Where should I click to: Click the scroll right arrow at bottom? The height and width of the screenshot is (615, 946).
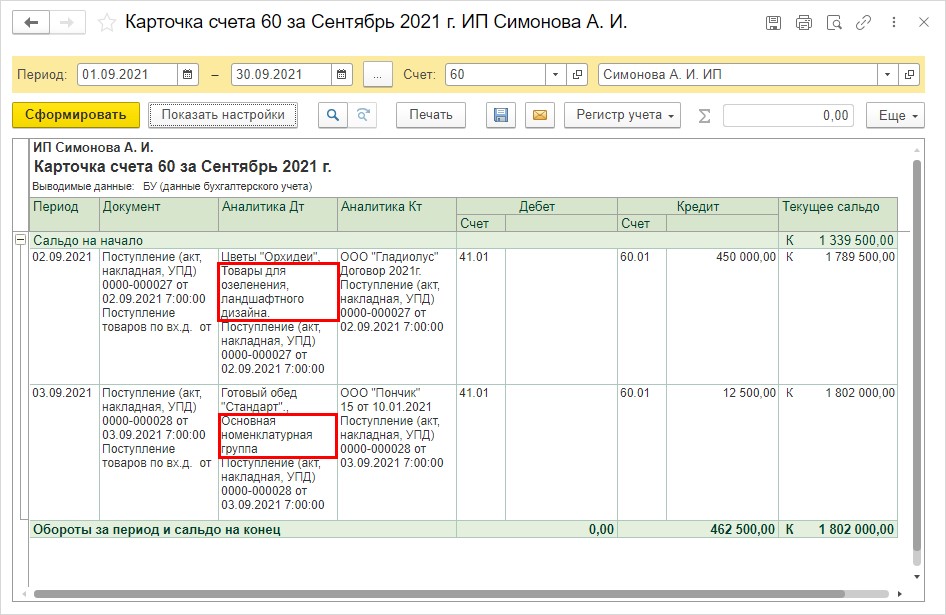pos(900,594)
